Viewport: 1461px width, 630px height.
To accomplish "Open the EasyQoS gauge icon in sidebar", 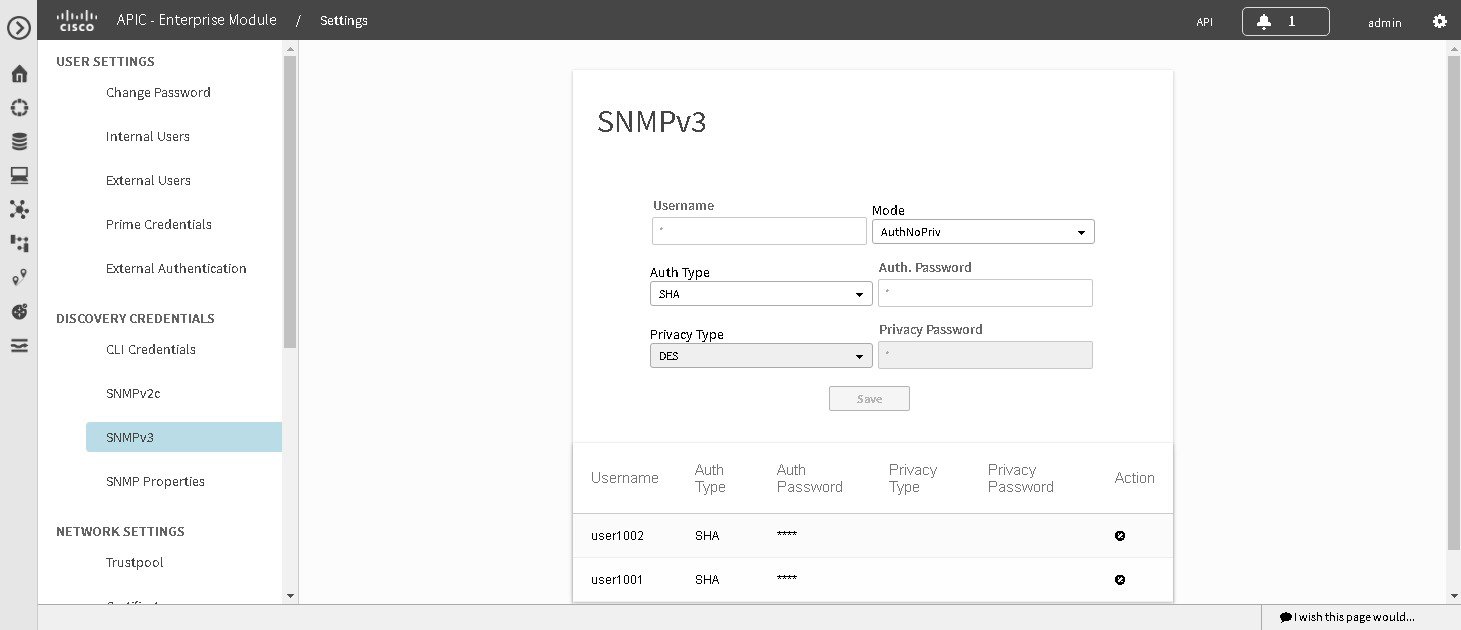I will click(x=19, y=311).
